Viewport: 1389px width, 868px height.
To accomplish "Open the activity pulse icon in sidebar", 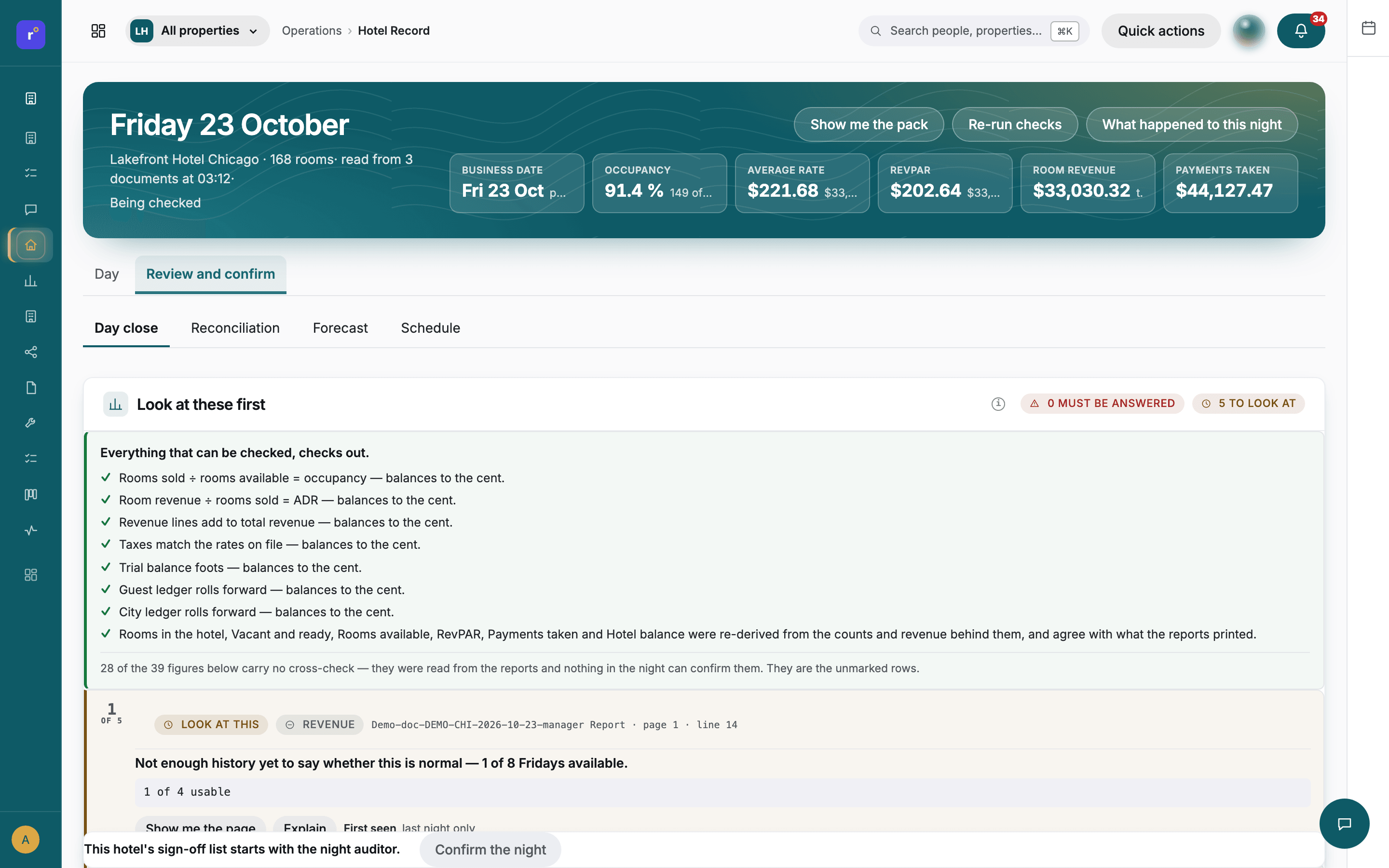I will pos(31,530).
